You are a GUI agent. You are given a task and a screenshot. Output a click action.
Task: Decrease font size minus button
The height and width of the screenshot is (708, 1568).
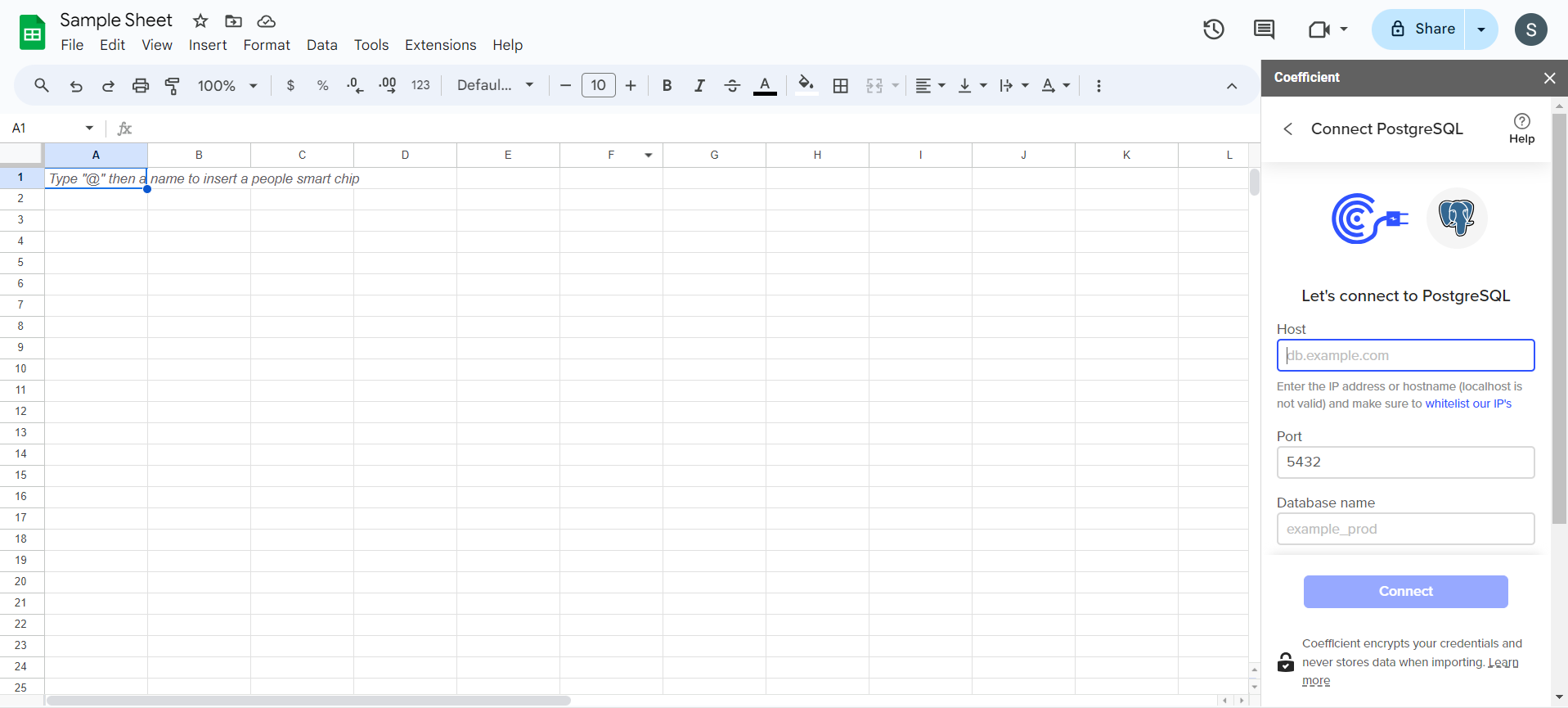coord(565,86)
